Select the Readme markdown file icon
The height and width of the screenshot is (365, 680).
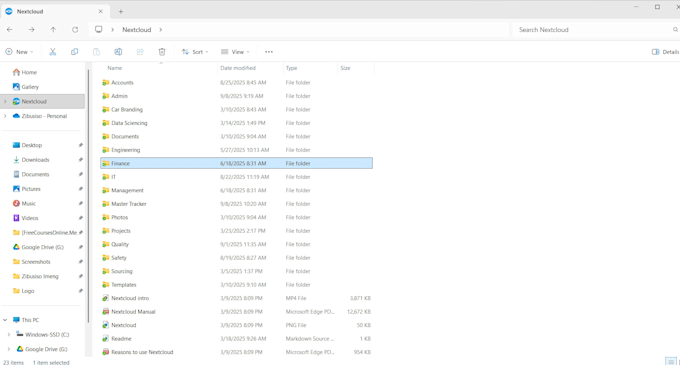[105, 339]
